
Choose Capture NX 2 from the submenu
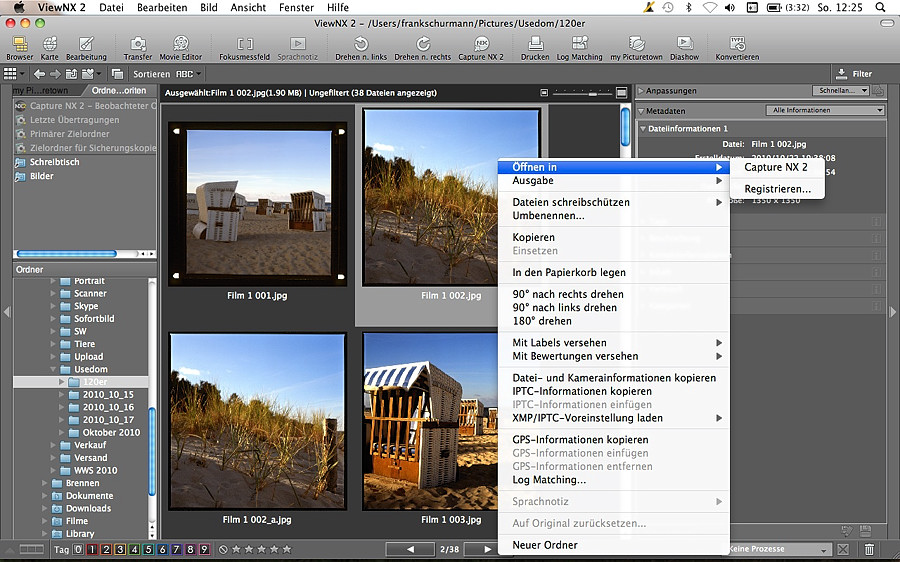click(777, 167)
